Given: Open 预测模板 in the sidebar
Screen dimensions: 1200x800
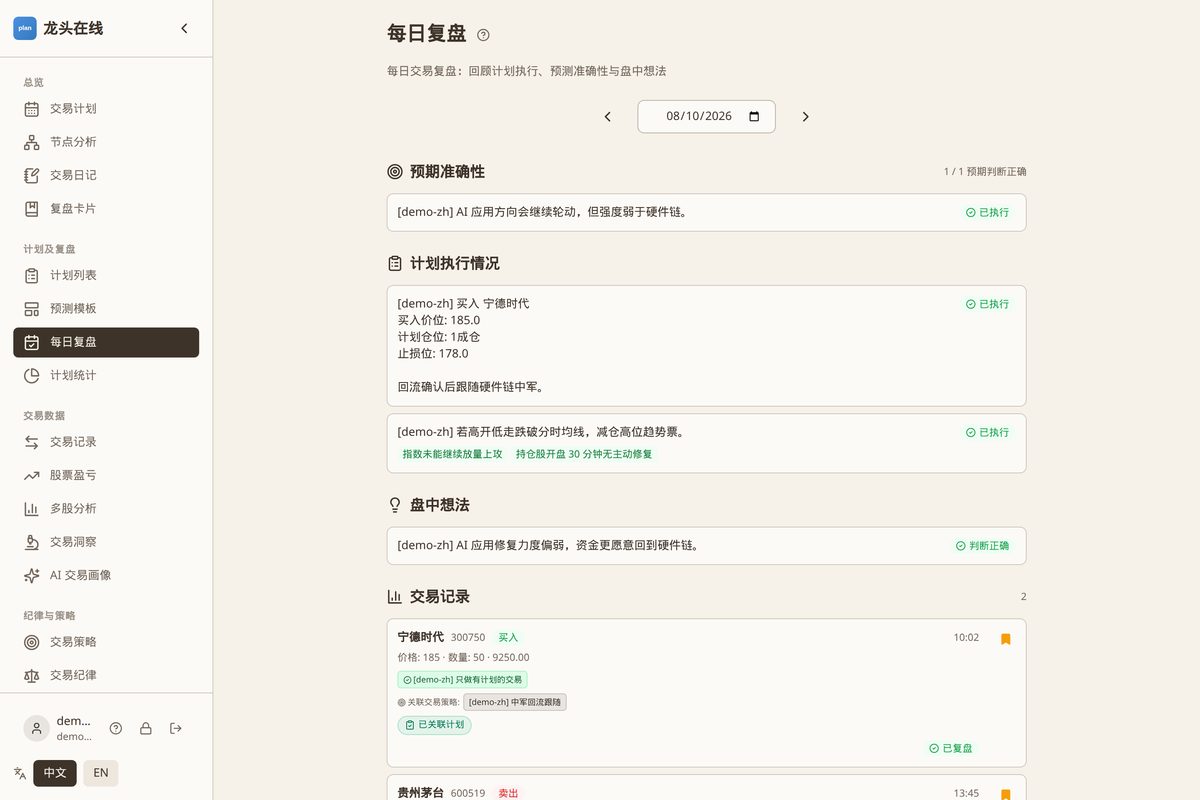Looking at the screenshot, I should 106,309.
